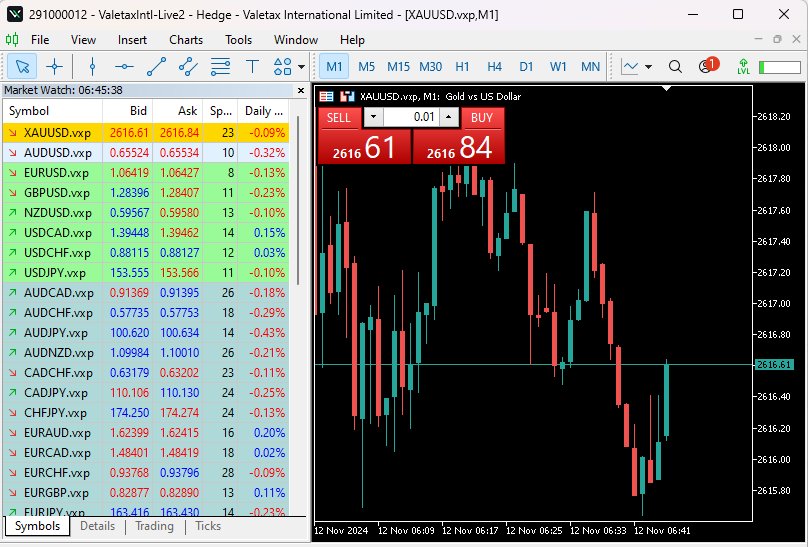The image size is (808, 547).
Task: Sort by the Ask column header
Action: tap(178, 111)
